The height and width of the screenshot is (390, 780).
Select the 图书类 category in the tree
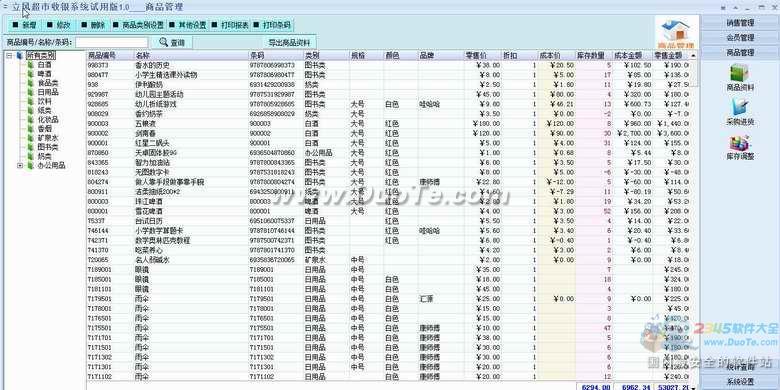48,147
